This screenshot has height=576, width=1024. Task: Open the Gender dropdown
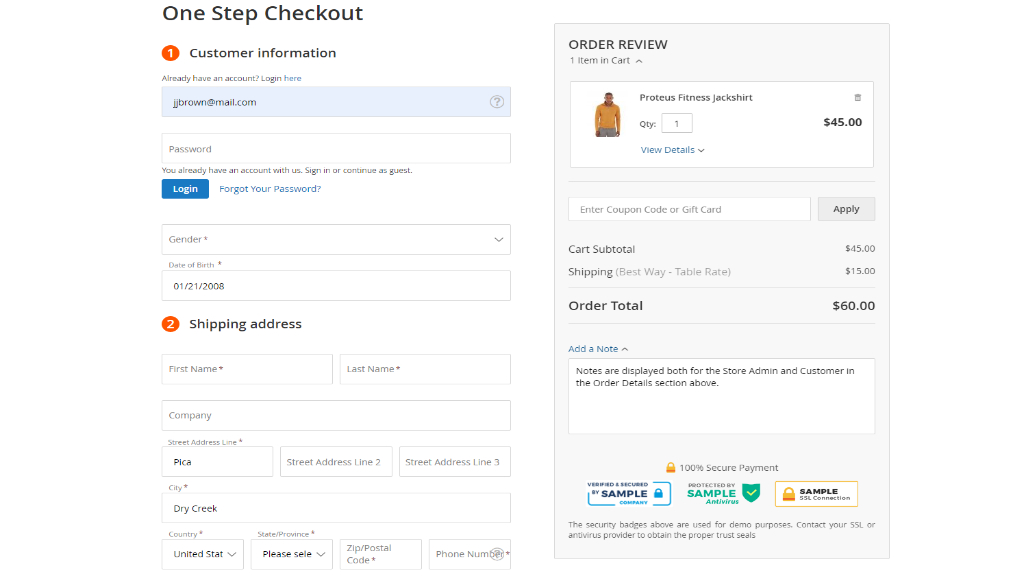pos(336,240)
